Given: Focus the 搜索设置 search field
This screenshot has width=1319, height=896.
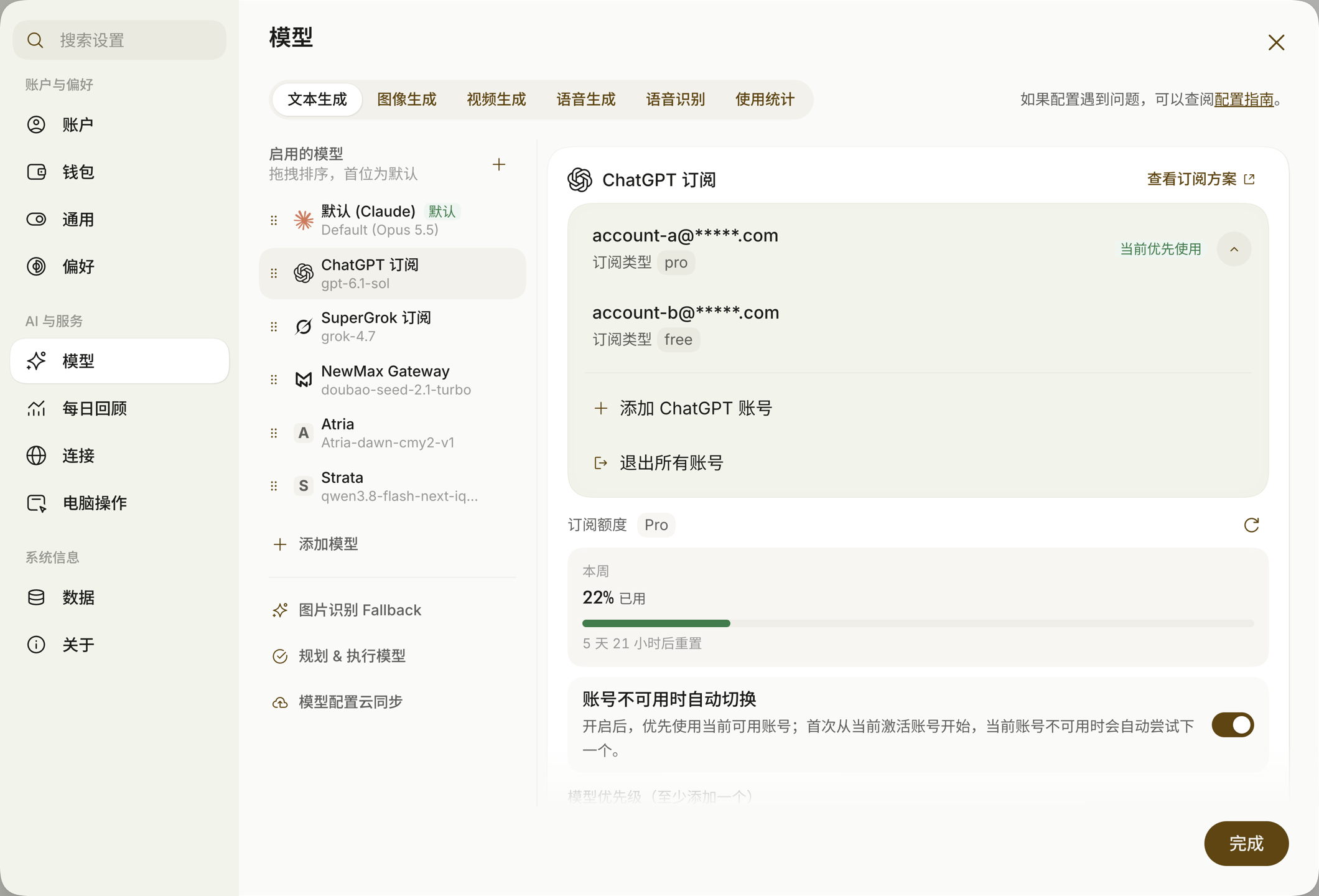Looking at the screenshot, I should [119, 40].
